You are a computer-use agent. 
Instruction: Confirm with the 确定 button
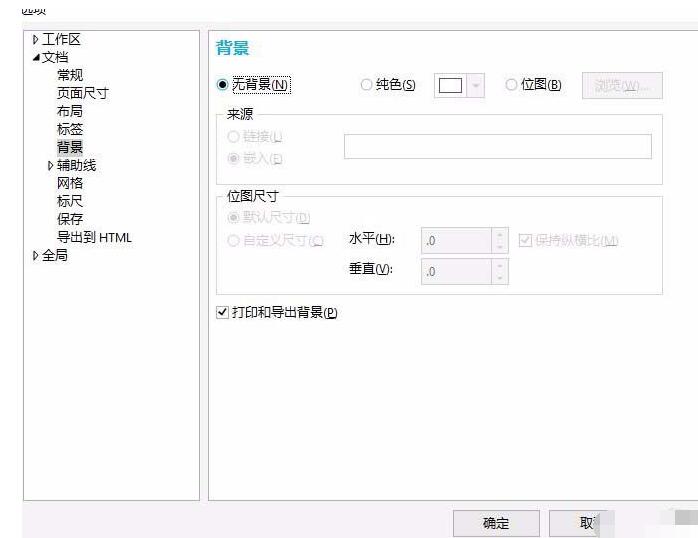tap(496, 523)
